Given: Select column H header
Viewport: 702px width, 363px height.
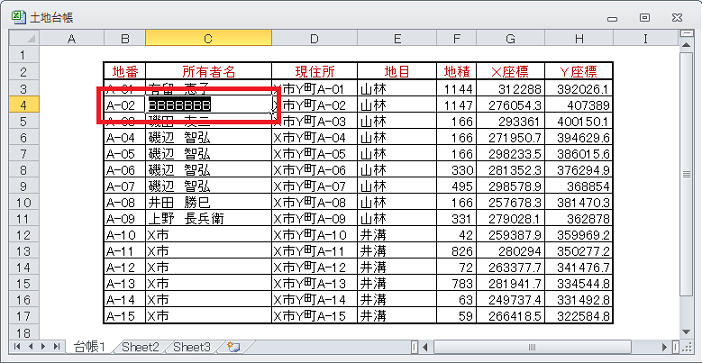Looking at the screenshot, I should click(579, 38).
